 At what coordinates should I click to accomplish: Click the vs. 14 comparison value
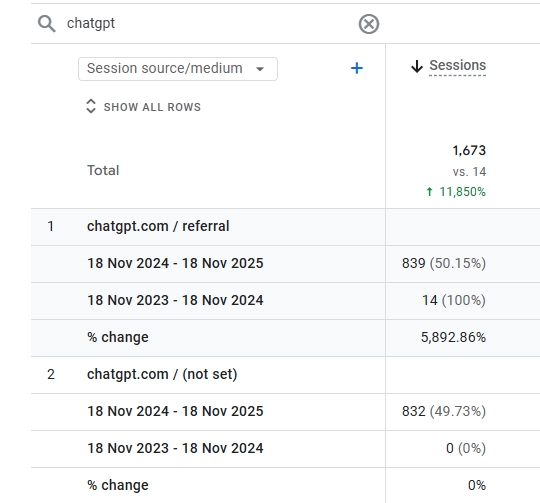point(469,171)
